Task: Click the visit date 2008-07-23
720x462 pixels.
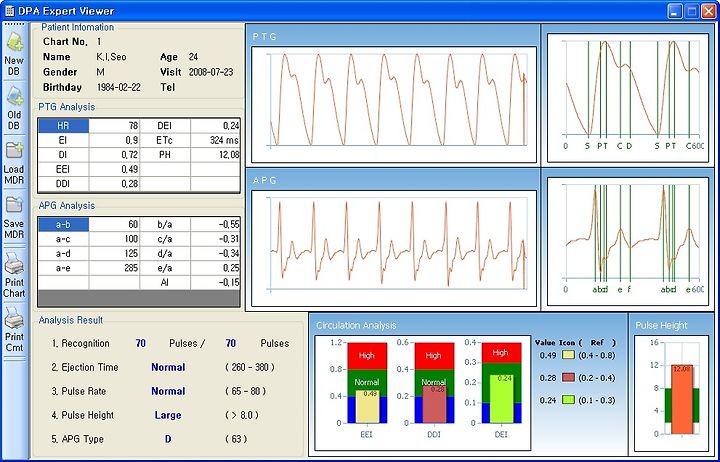Action: [211, 72]
